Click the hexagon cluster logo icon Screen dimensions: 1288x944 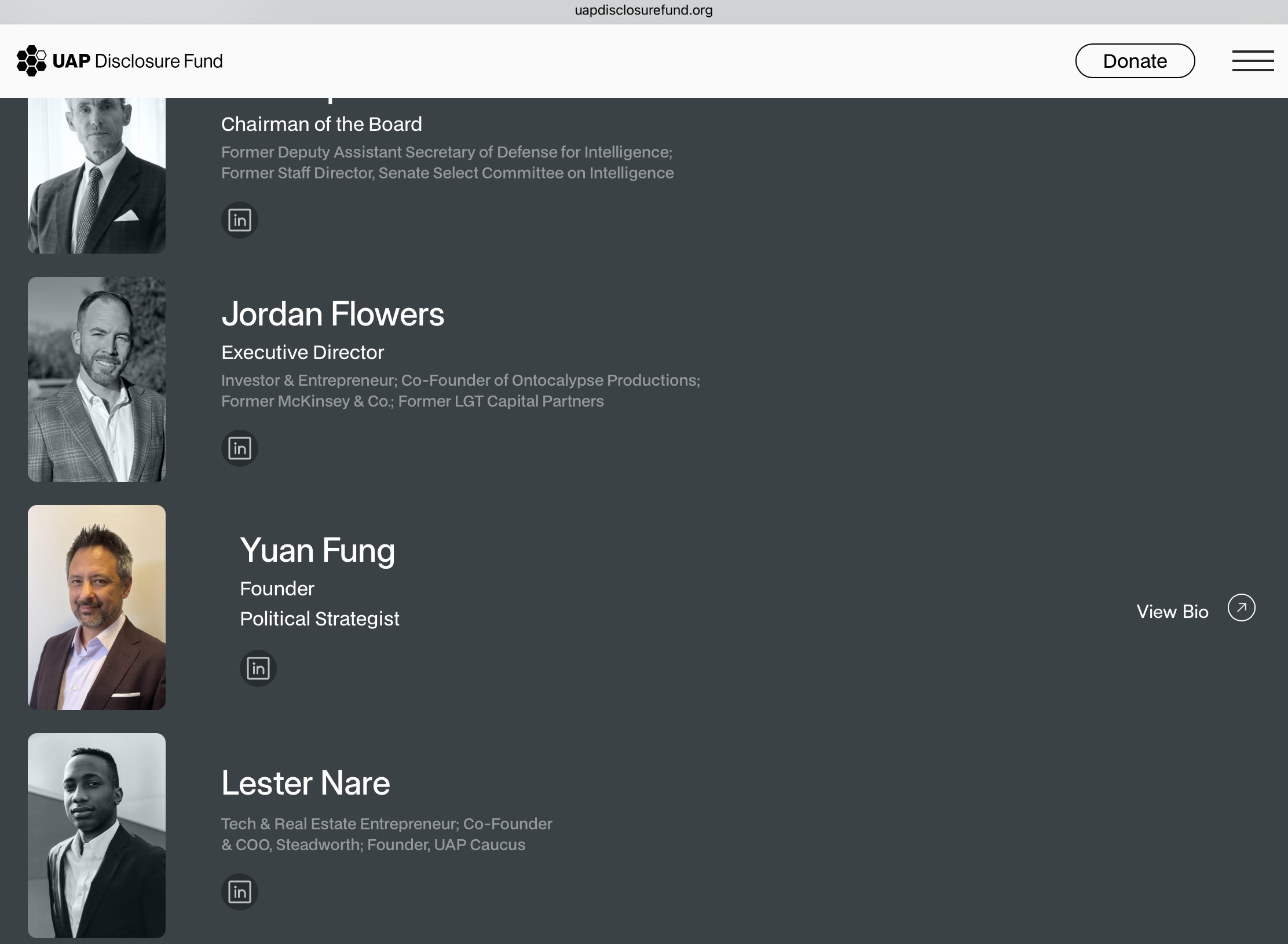(31, 61)
